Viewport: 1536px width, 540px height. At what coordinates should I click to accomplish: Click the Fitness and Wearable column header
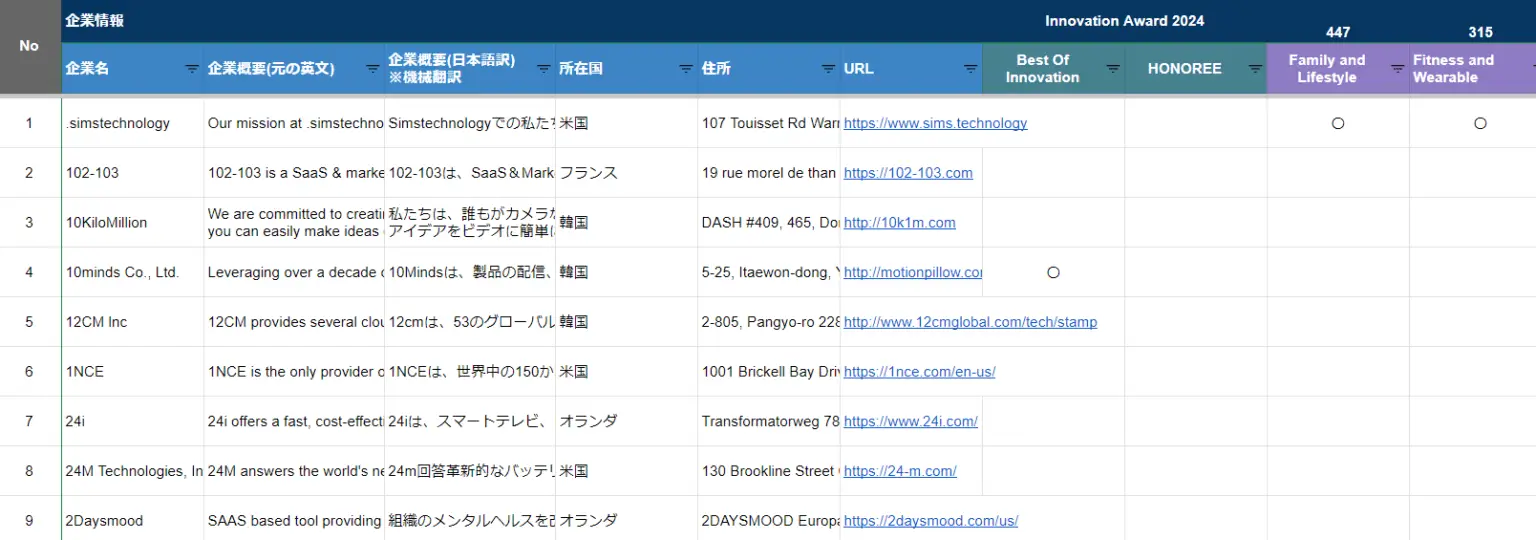point(1453,69)
